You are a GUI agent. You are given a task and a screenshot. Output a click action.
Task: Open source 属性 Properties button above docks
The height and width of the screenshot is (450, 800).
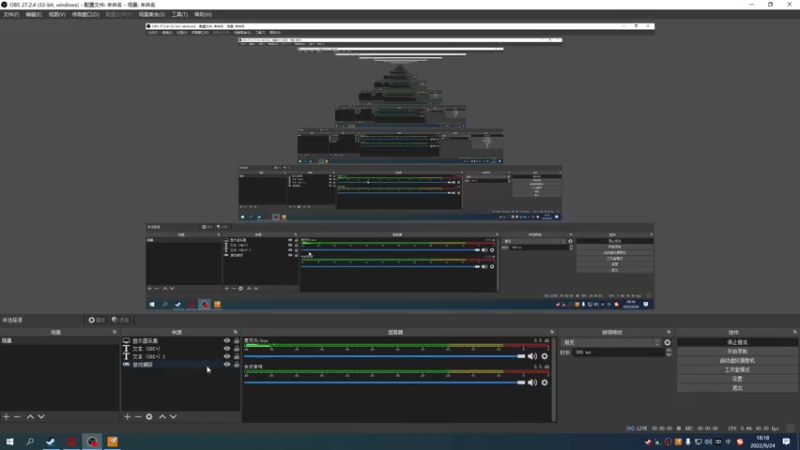(x=96, y=320)
